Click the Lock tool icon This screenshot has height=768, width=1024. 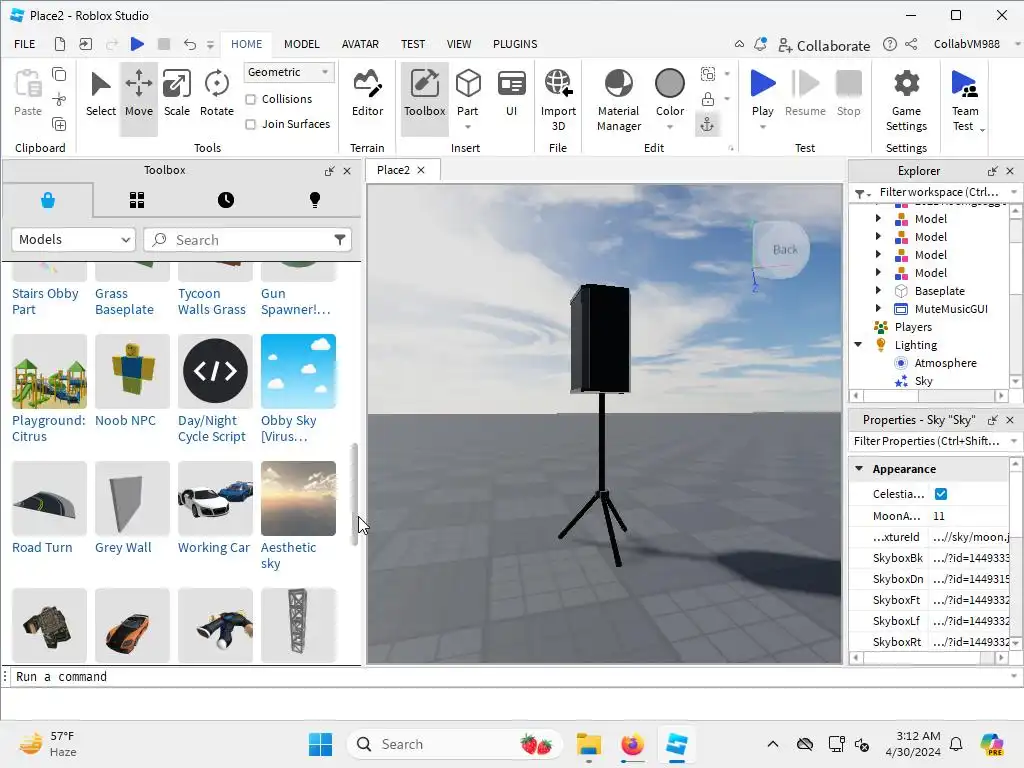pyautogui.click(x=707, y=99)
